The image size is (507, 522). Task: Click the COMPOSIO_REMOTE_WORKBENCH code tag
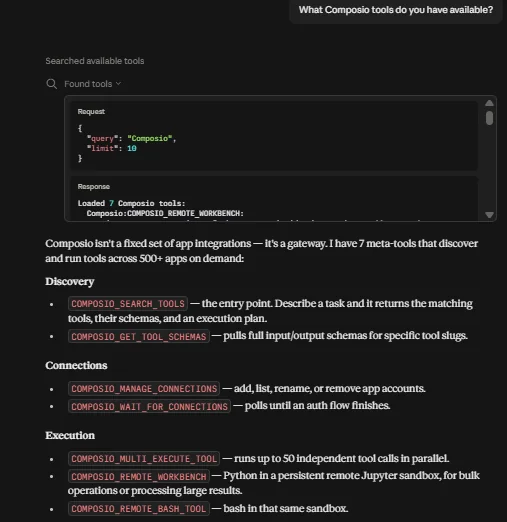point(139,476)
